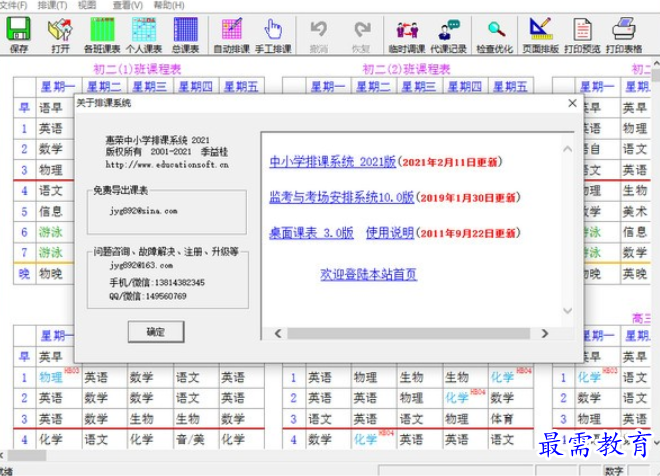The image size is (660, 476).
Task: Click the dialog horizontal scrollbar track
Action: pos(408,333)
